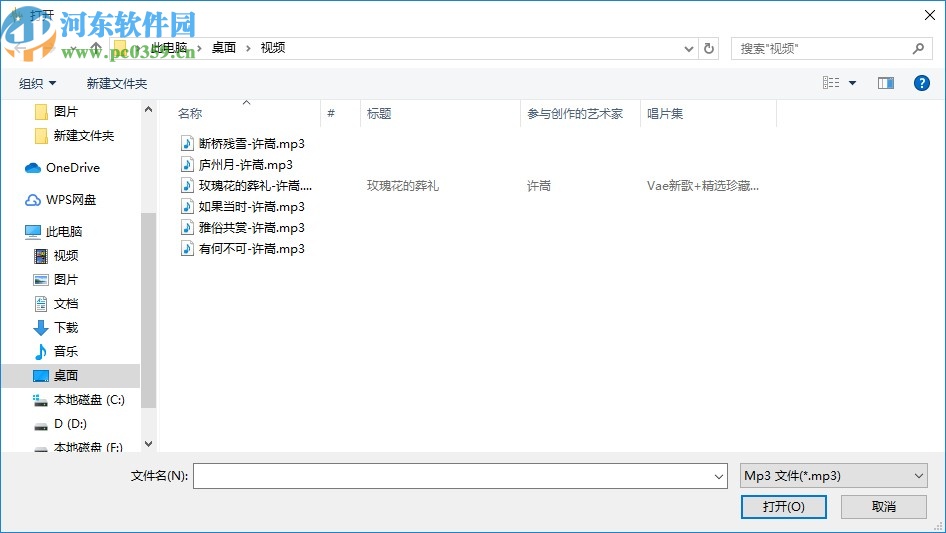Click the WPS网盘 cloud icon
This screenshot has height=533, width=946.
click(x=33, y=200)
